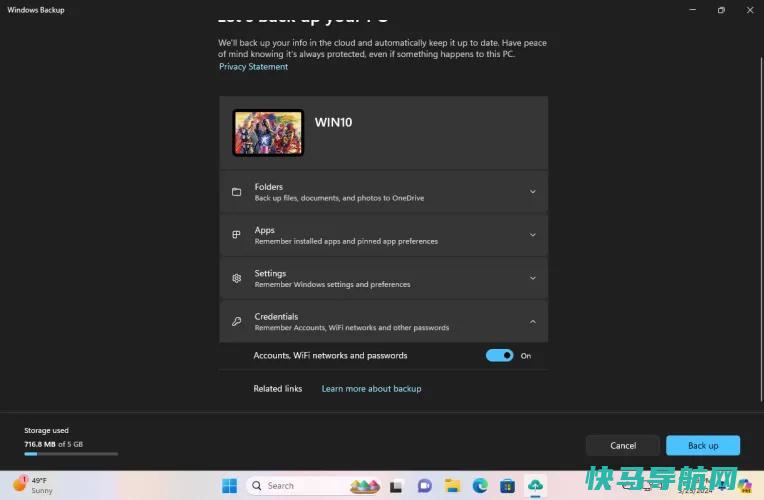Open the weather widget showing 49°F Sunny
Viewport: 764px width, 500px height.
pos(33,485)
